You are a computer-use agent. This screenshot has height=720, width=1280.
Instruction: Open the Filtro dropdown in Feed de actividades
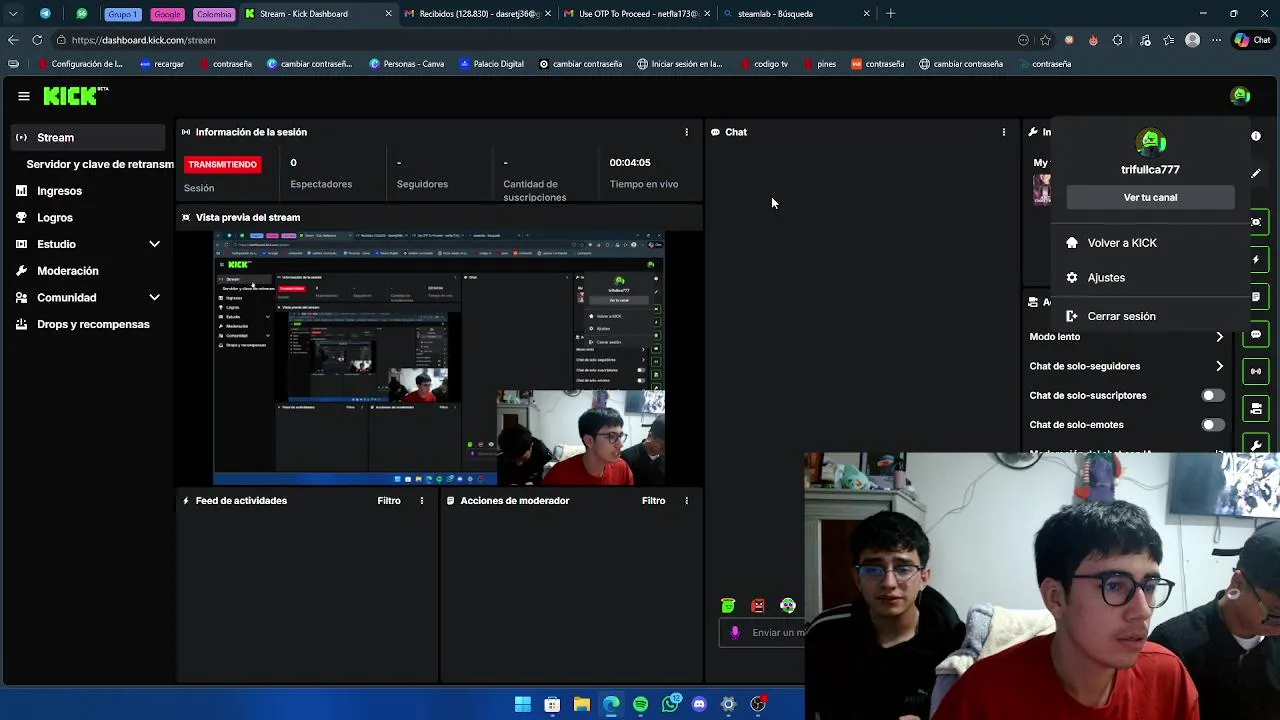point(389,501)
